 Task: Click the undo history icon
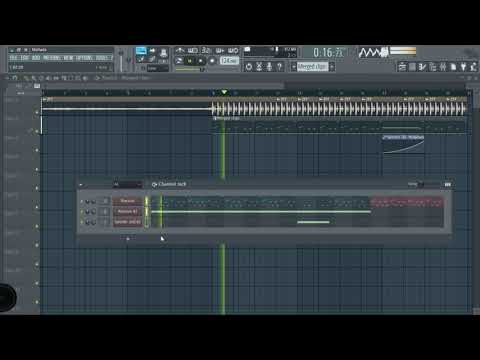click(x=249, y=67)
